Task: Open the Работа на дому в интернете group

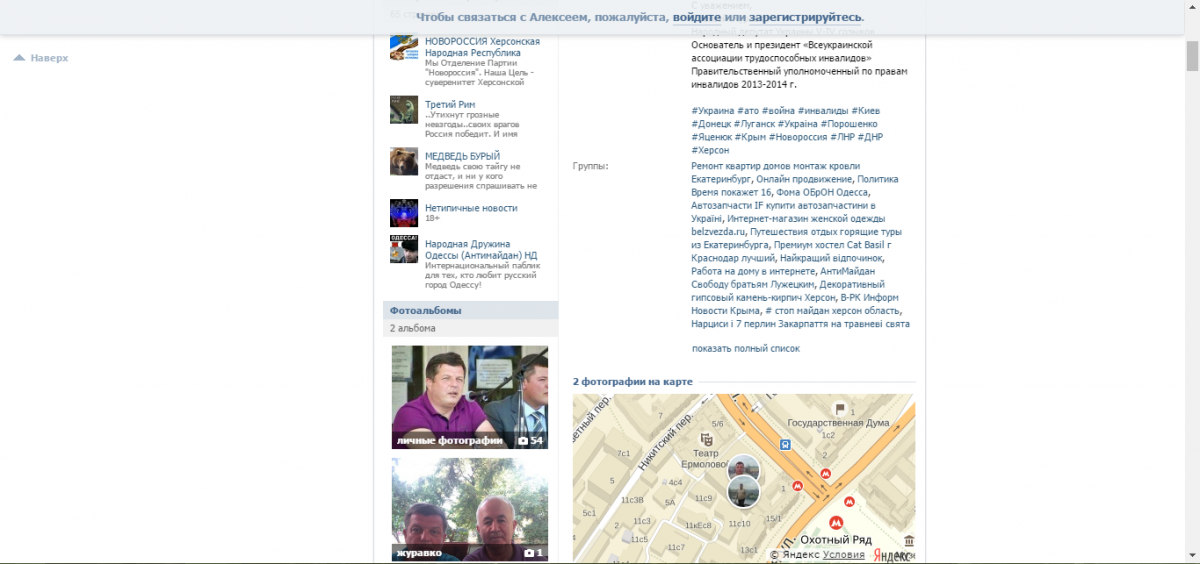Action: coord(752,271)
